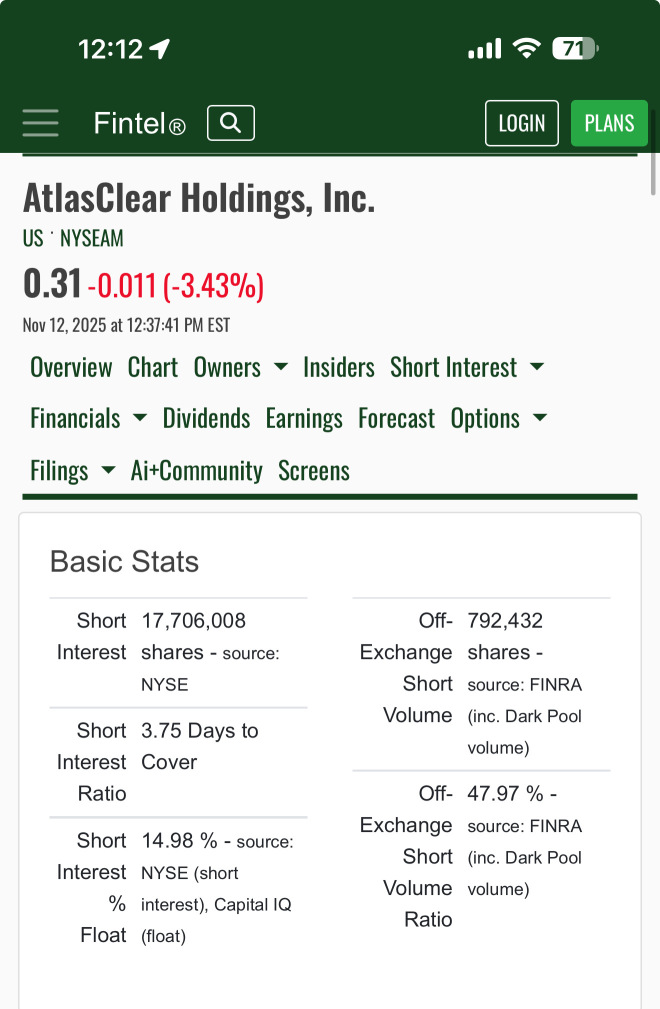The height and width of the screenshot is (1009, 660).
Task: Switch to the Chart tab
Action: (153, 367)
